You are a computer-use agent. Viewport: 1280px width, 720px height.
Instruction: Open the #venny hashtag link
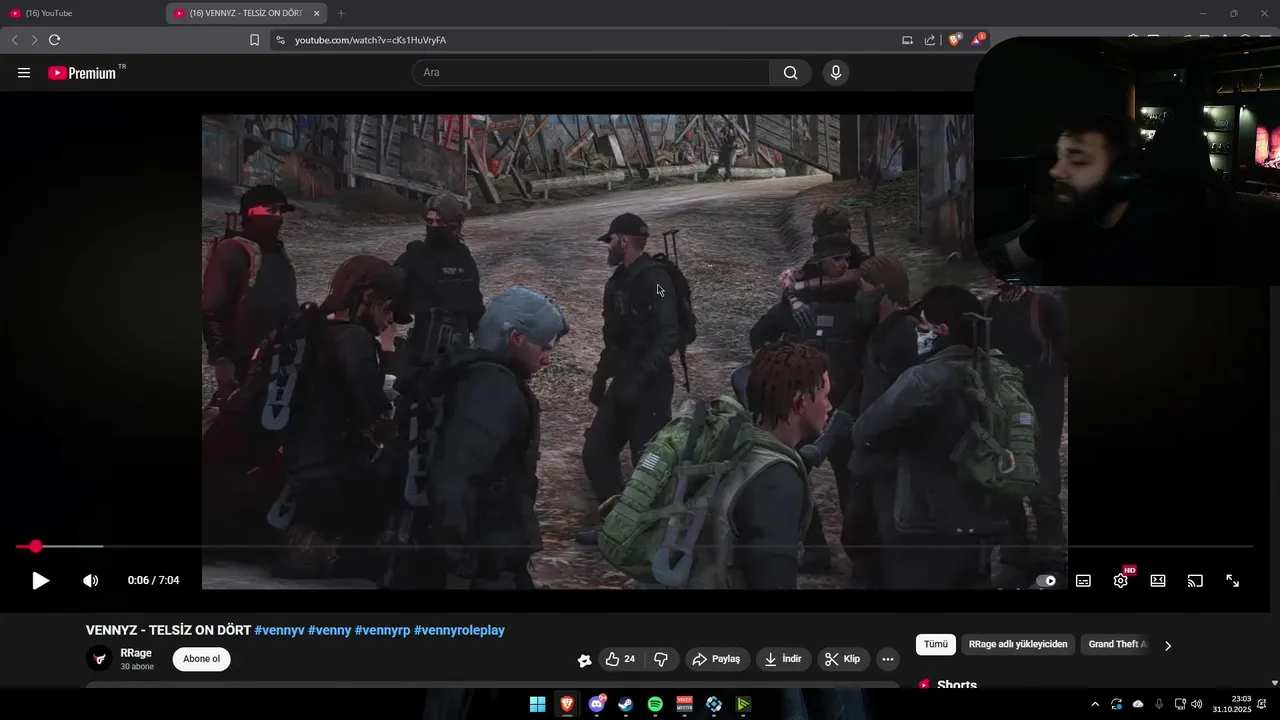tap(329, 630)
